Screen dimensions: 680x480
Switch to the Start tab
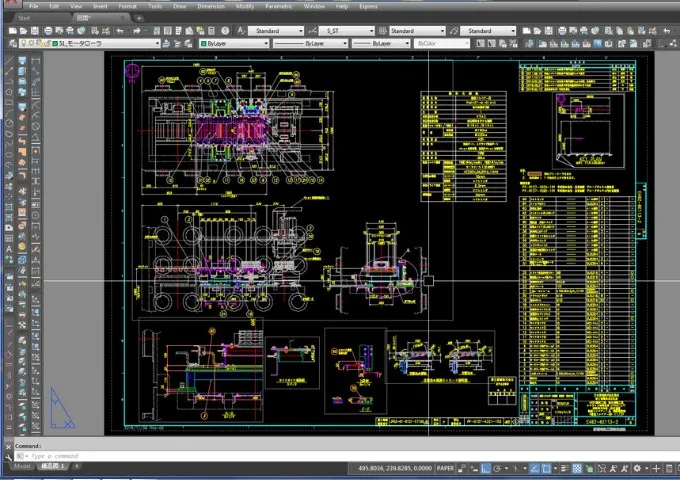click(x=24, y=18)
